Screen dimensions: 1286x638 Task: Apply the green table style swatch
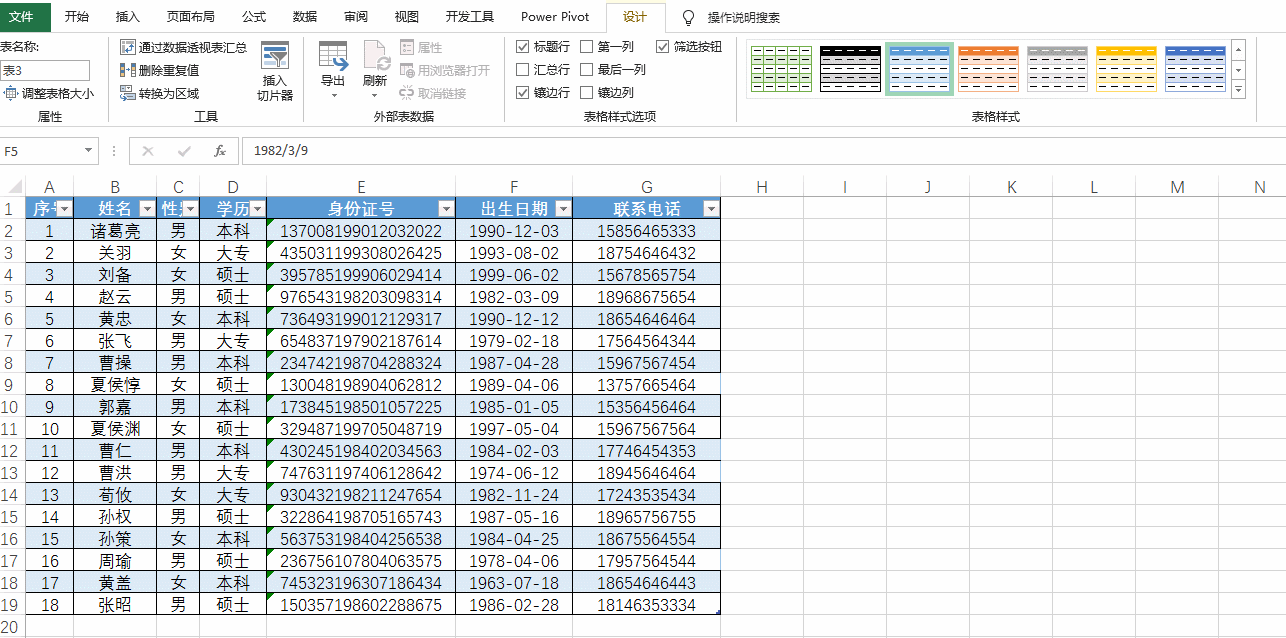(x=781, y=69)
